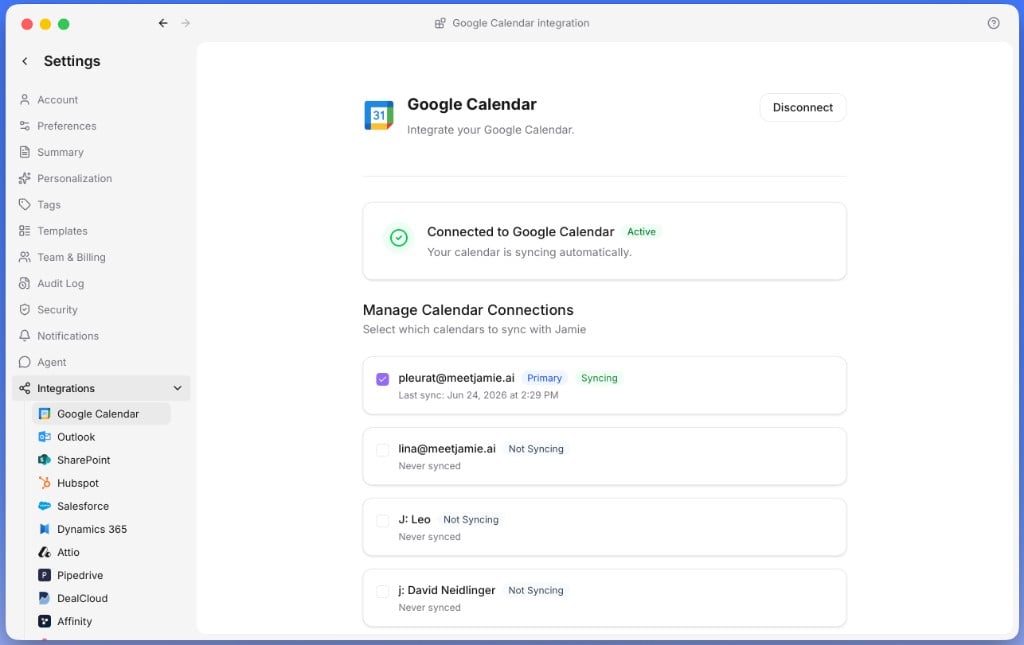Click the Affinity icon in sidebar
This screenshot has height=645, width=1024.
(44, 621)
